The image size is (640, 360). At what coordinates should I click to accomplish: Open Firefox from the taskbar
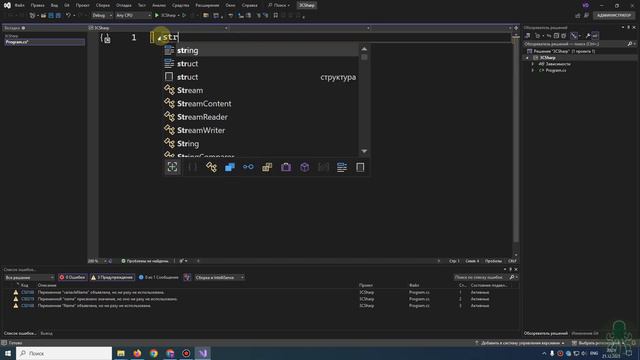137,353
